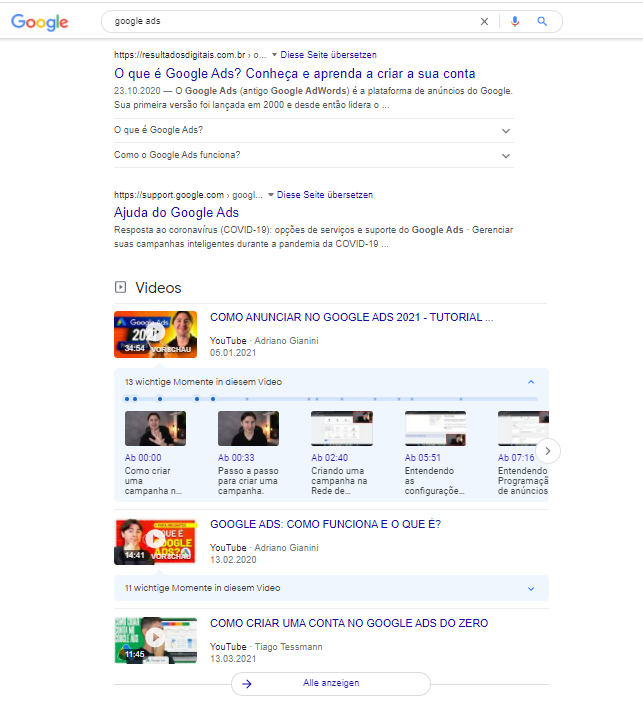This screenshot has width=643, height=712.
Task: Open the Ab 05:51 moment thumbnail
Action: pyautogui.click(x=435, y=428)
